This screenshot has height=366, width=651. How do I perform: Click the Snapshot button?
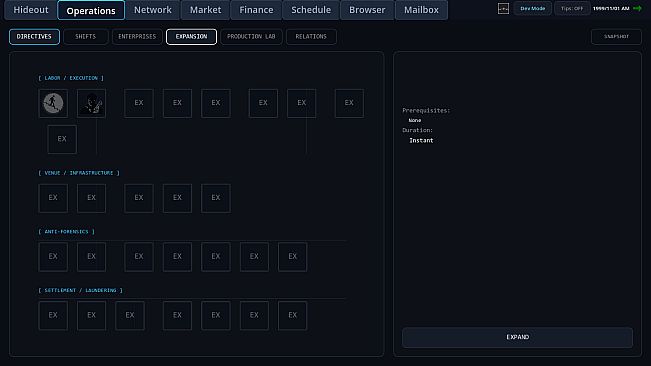click(616, 37)
